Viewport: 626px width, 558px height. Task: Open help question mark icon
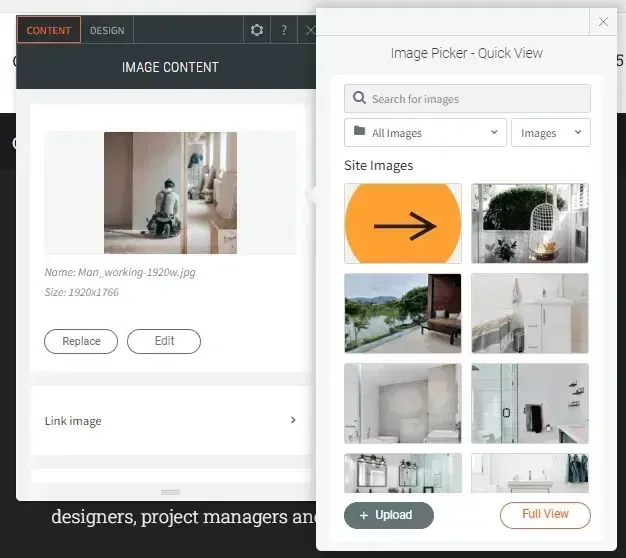[x=284, y=30]
